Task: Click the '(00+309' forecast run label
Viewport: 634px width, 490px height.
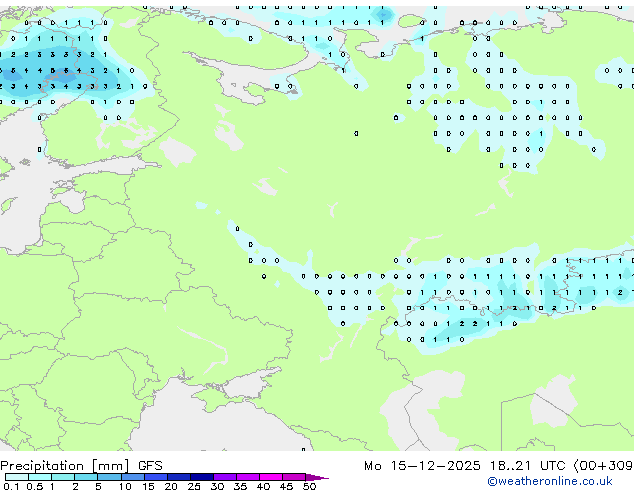Action: [603, 466]
